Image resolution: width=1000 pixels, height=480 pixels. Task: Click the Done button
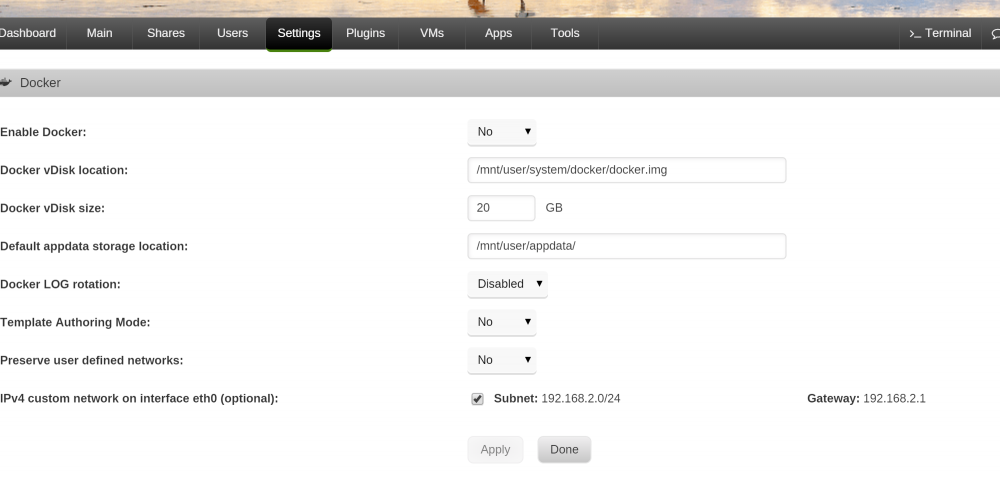tap(564, 449)
